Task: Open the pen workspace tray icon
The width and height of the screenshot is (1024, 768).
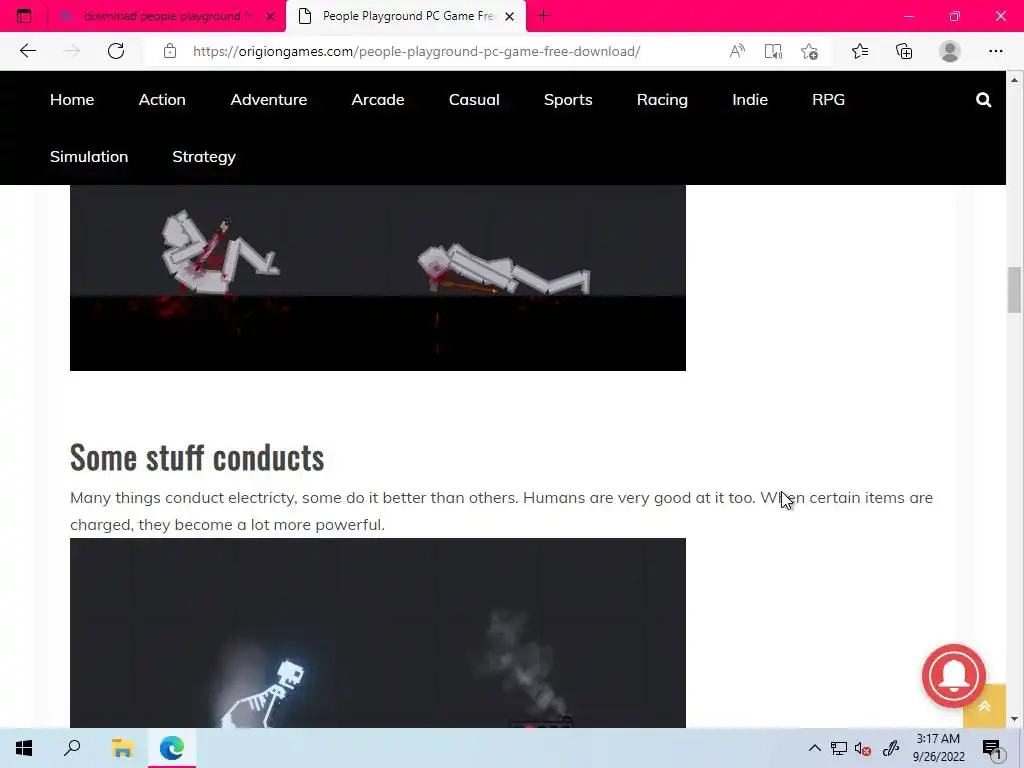Action: 891,748
